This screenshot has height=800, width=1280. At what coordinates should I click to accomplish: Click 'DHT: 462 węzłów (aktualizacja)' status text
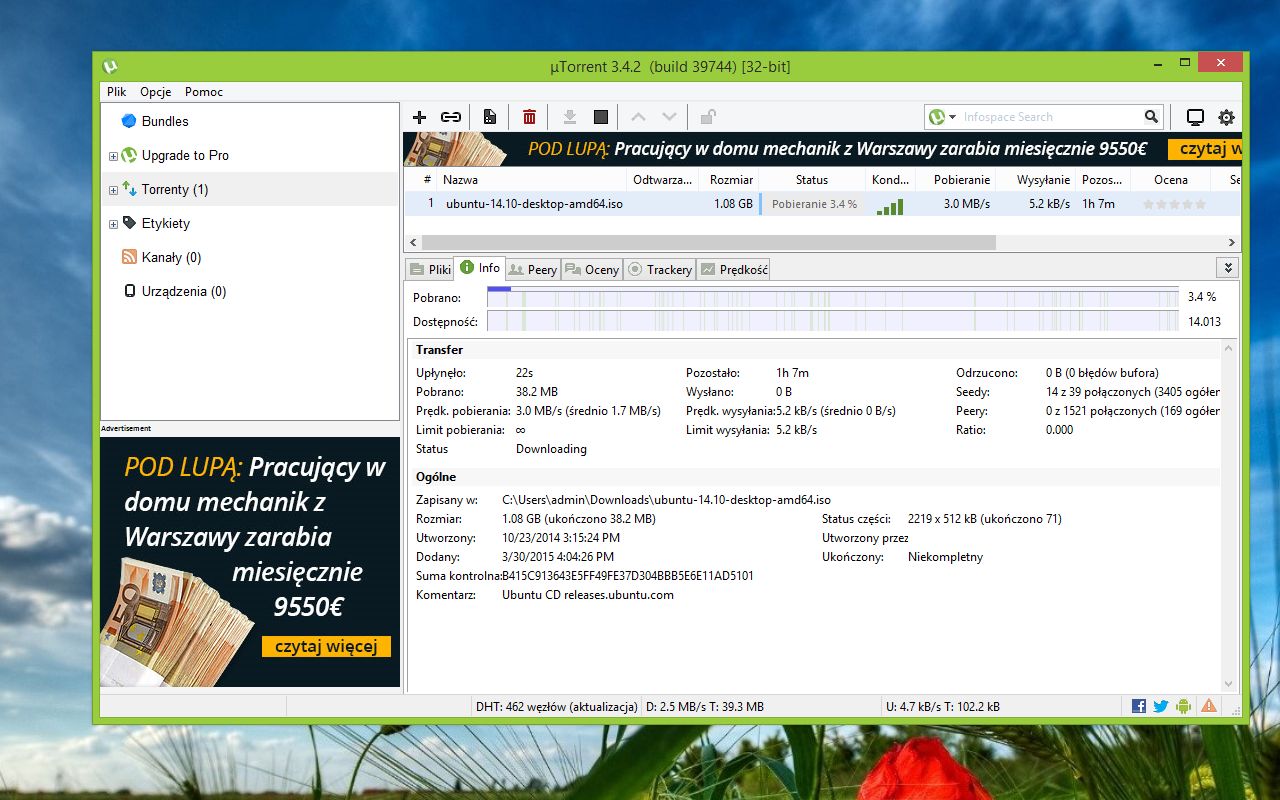556,706
